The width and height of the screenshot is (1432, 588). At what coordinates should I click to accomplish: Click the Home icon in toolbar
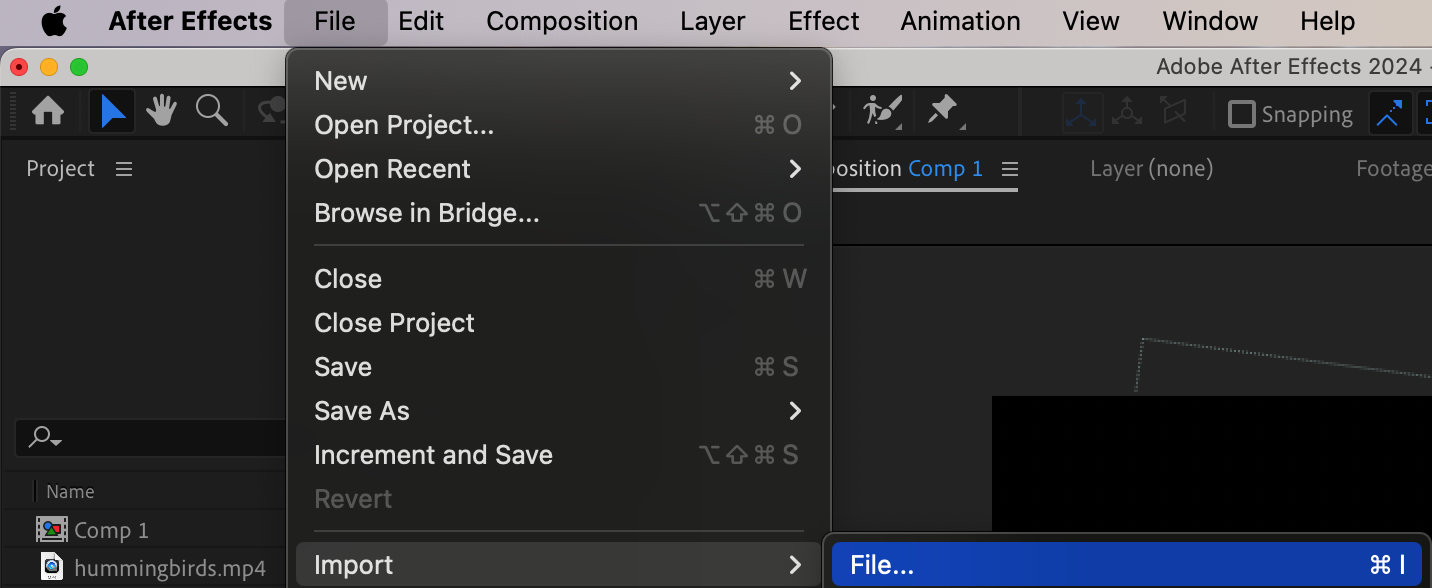48,112
